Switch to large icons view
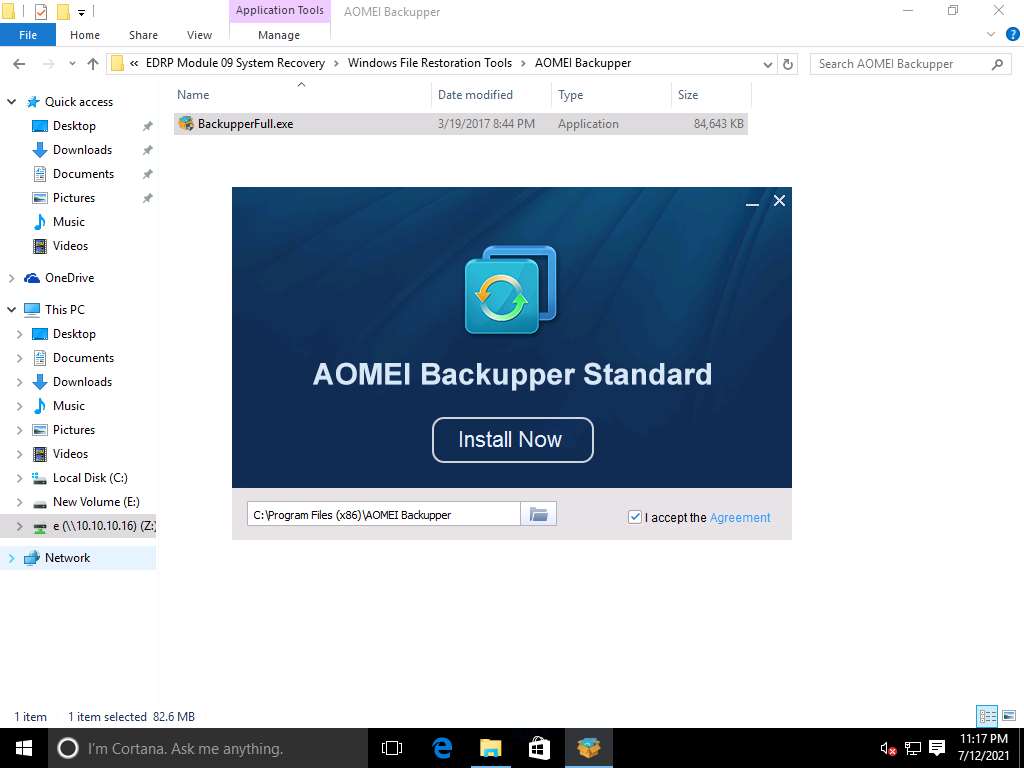 1009,716
